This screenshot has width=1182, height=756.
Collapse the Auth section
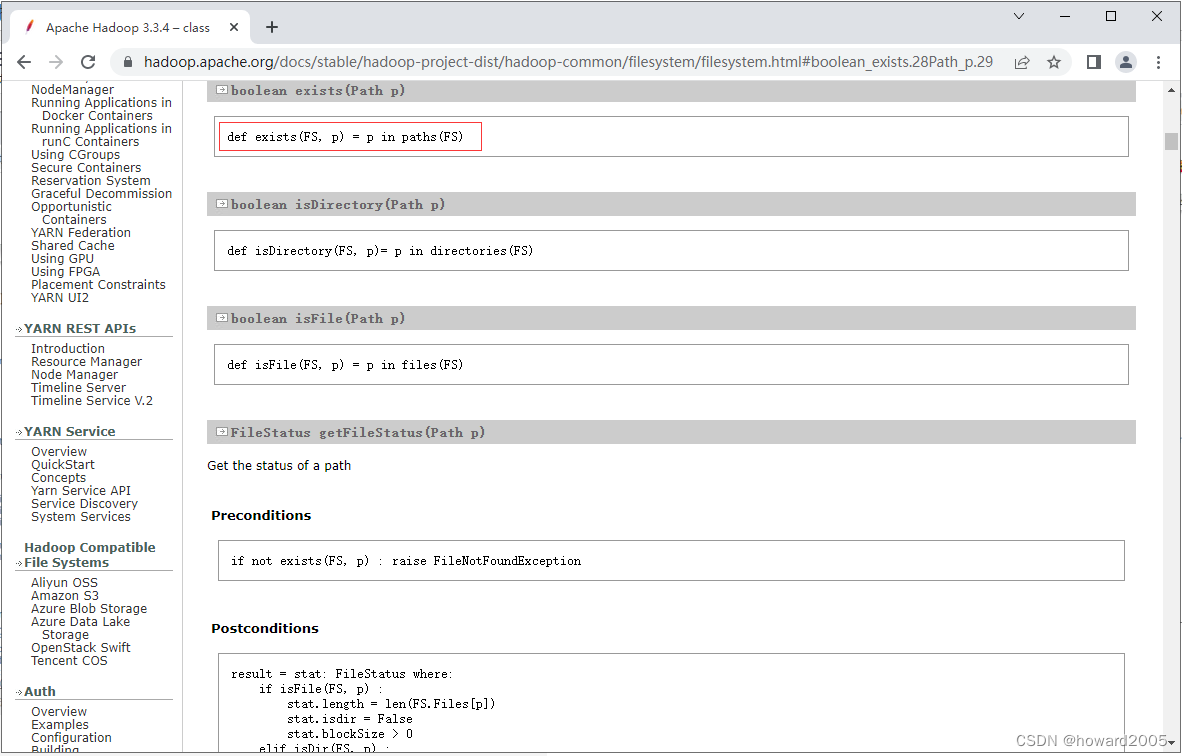coord(19,693)
